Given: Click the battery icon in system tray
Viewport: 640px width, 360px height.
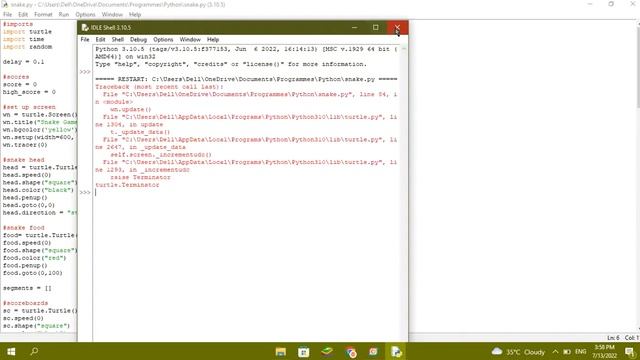Looking at the screenshot, I should [x=567, y=352].
